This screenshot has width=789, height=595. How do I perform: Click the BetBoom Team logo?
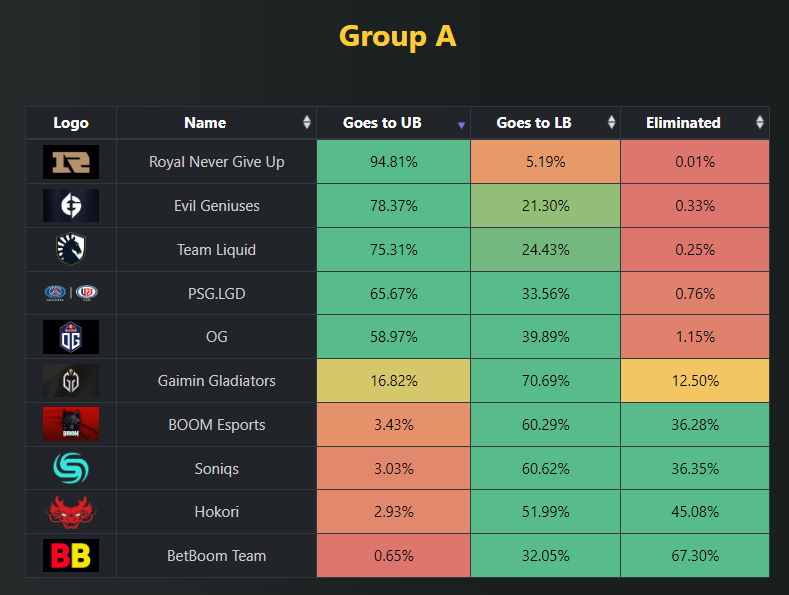(x=71, y=556)
